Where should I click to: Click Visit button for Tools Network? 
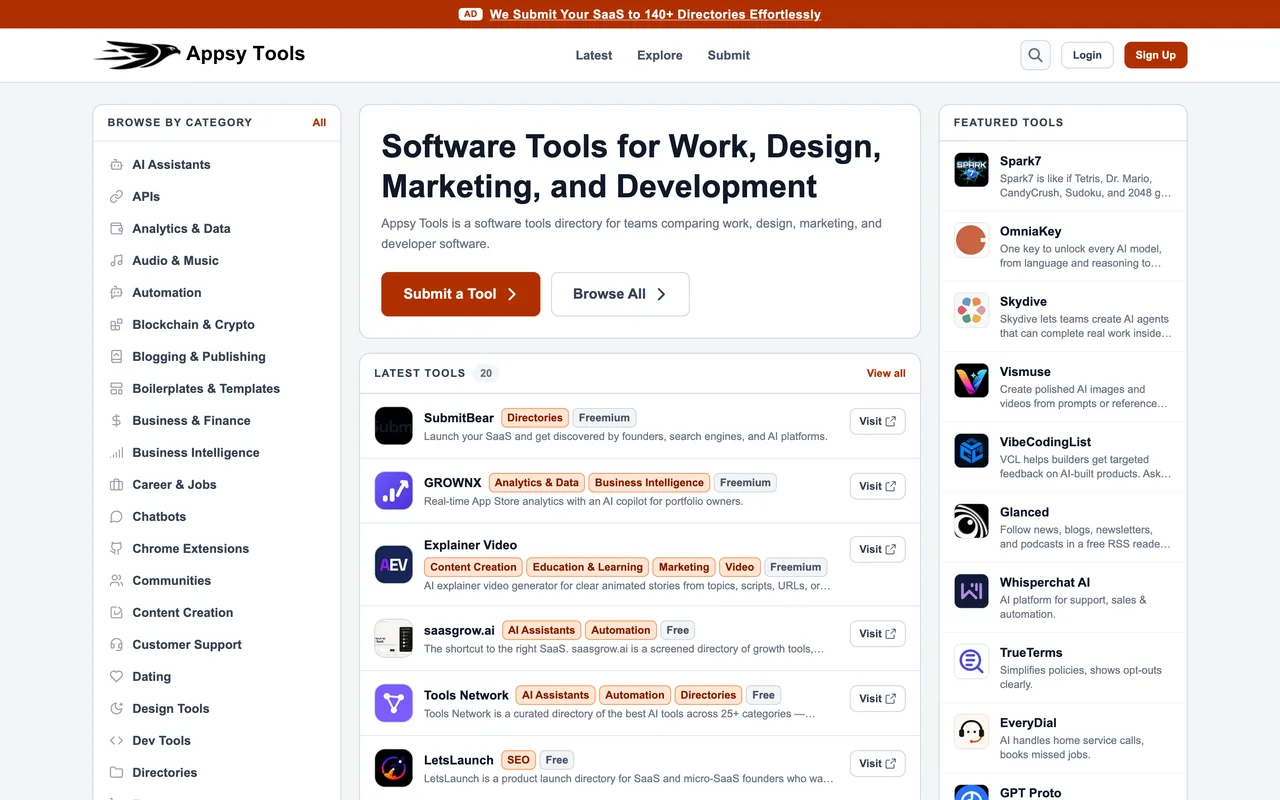tap(877, 698)
